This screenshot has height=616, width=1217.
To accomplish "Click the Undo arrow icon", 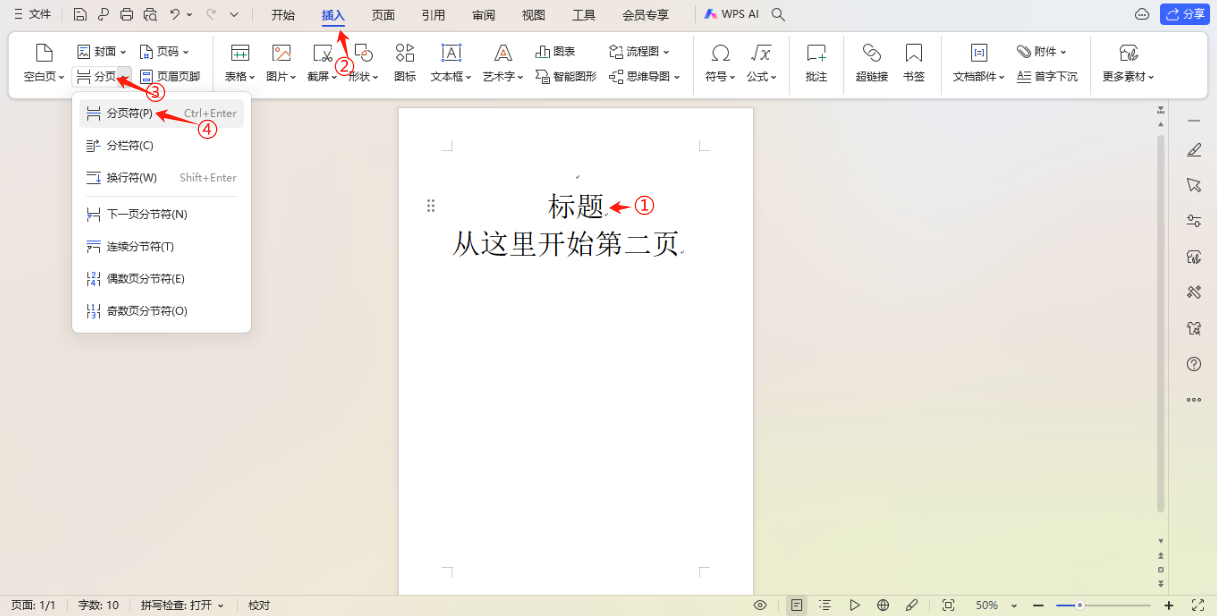I will 175,15.
